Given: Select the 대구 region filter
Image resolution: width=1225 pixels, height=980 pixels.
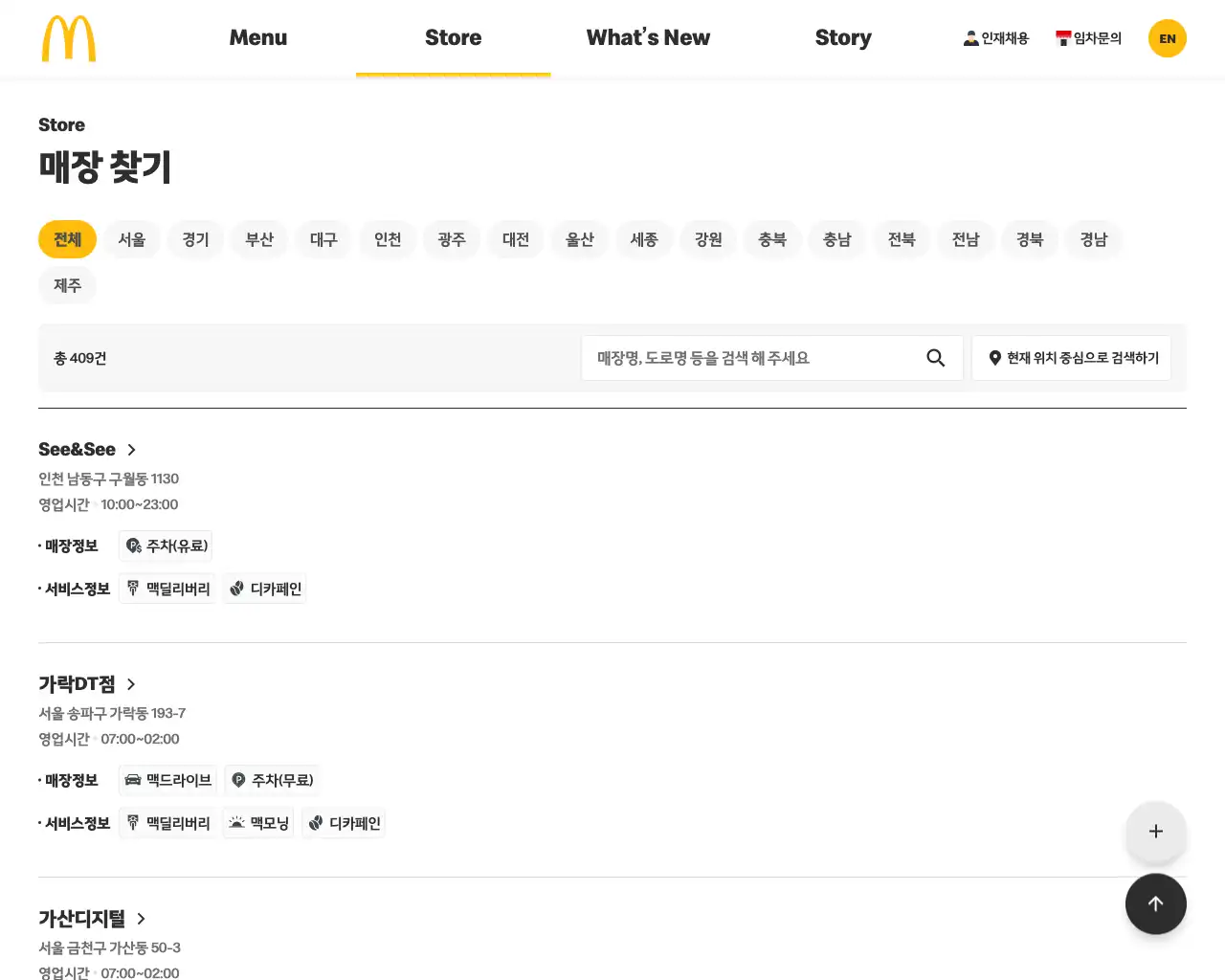Looking at the screenshot, I should point(323,239).
